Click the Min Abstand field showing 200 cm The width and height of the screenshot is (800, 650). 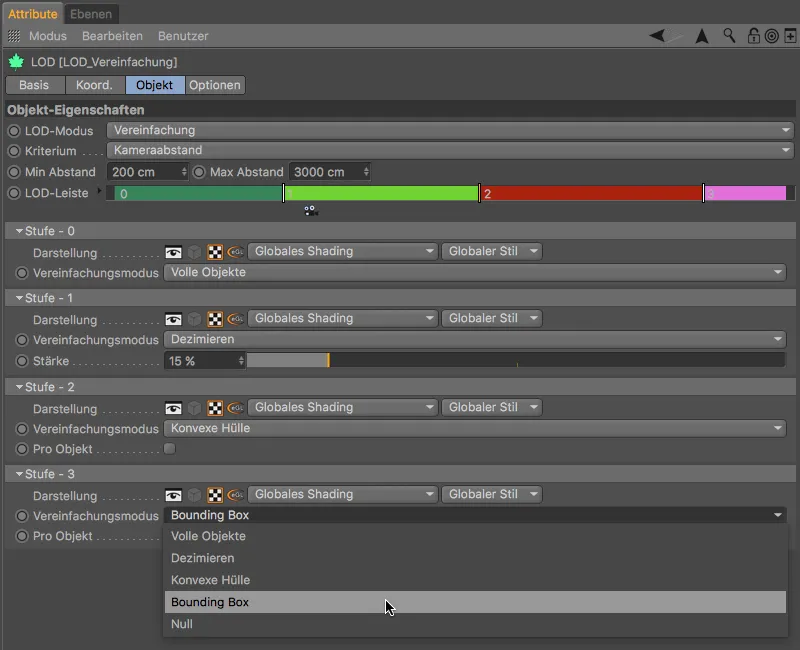pos(147,172)
